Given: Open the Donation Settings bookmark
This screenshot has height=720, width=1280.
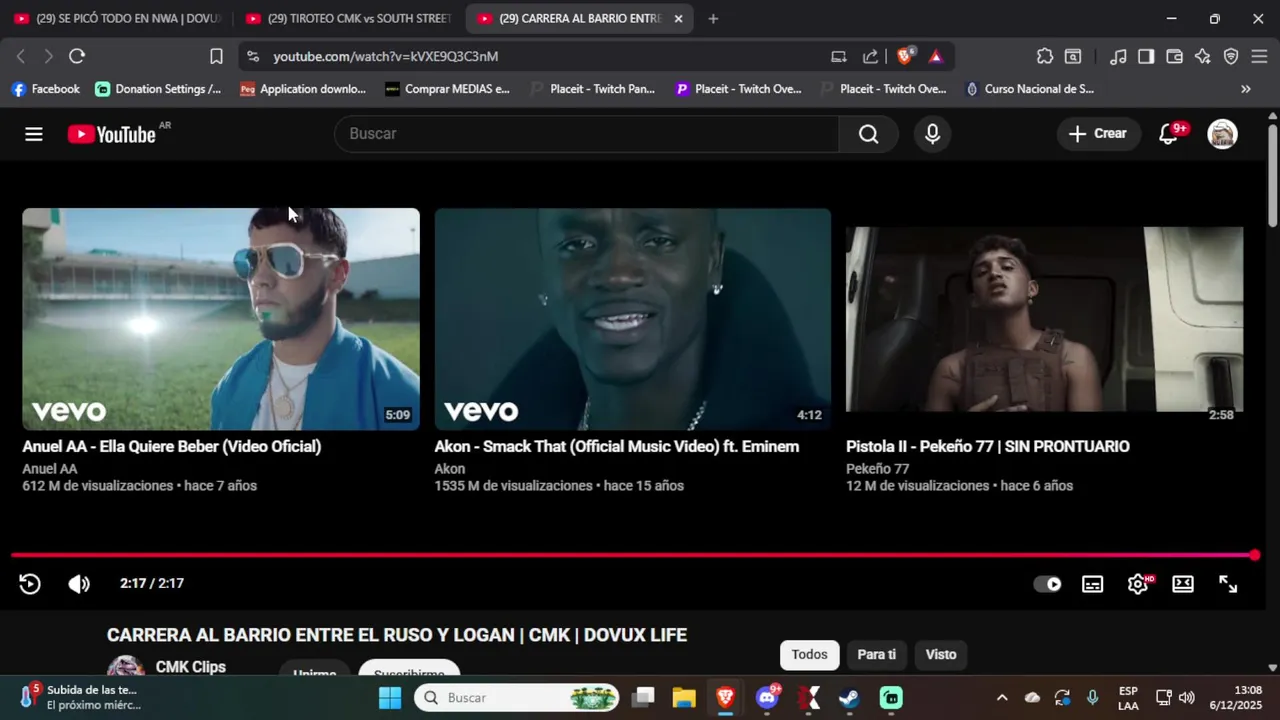Looking at the screenshot, I should tap(158, 89).
